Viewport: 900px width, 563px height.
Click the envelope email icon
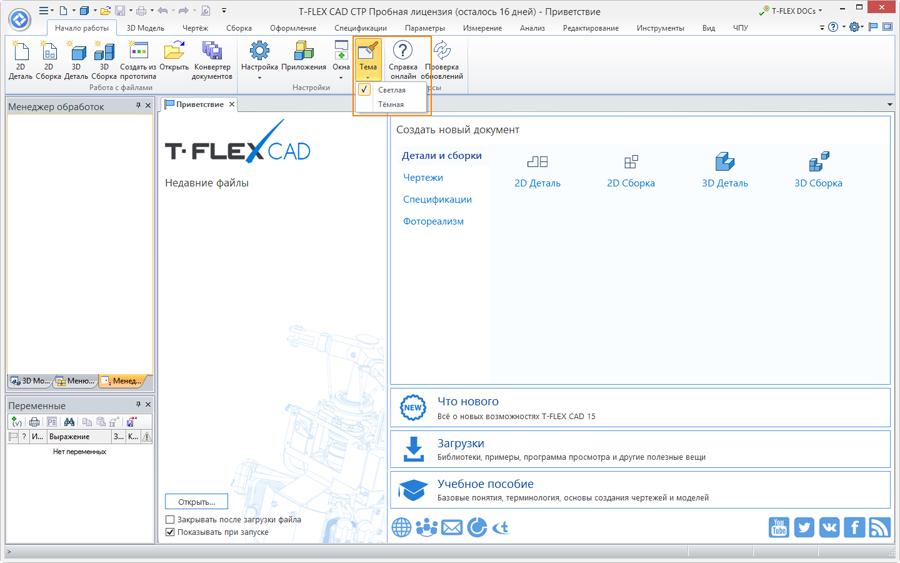point(452,527)
